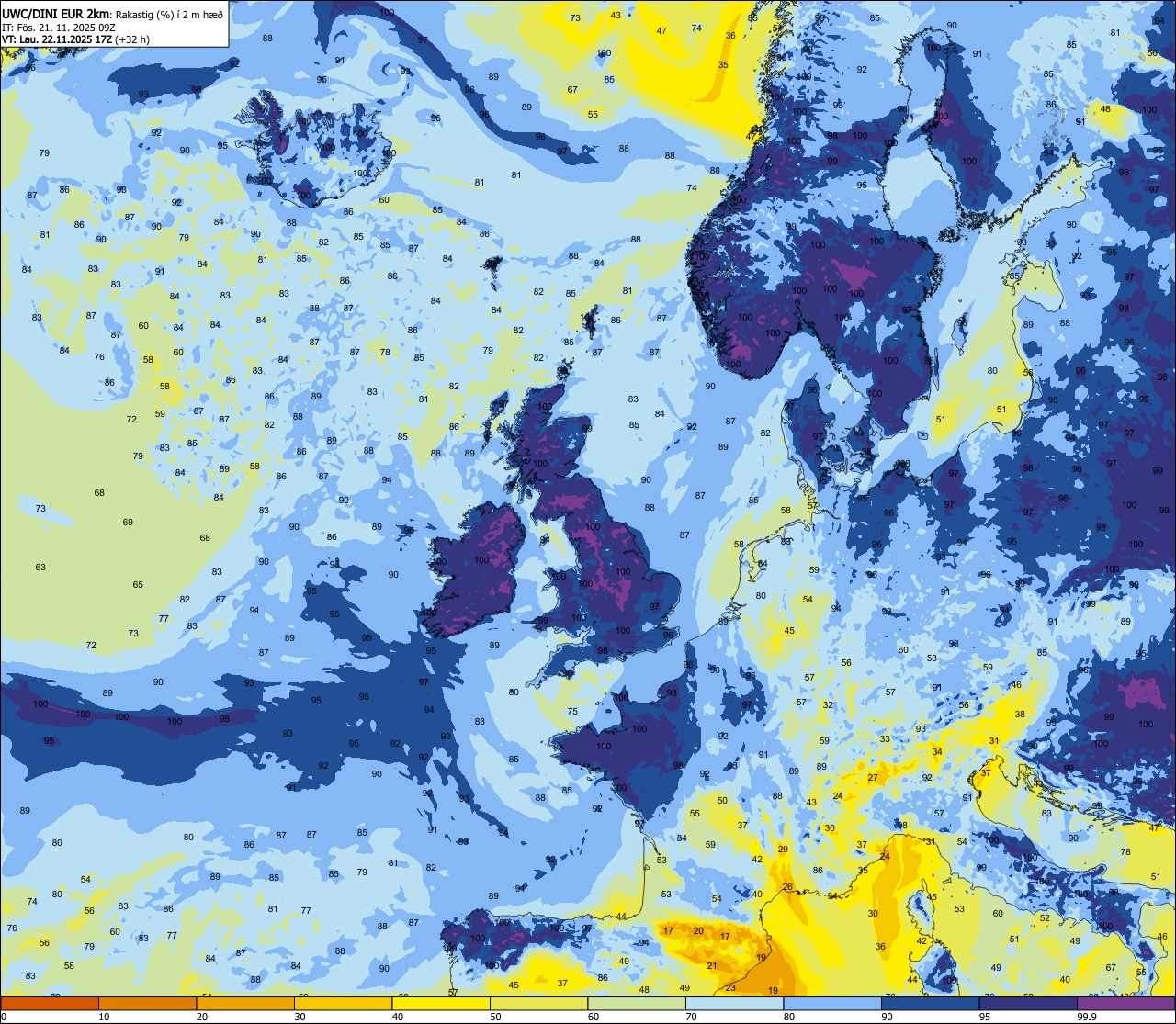Click the map value "26" on the yellow band

(x=787, y=886)
